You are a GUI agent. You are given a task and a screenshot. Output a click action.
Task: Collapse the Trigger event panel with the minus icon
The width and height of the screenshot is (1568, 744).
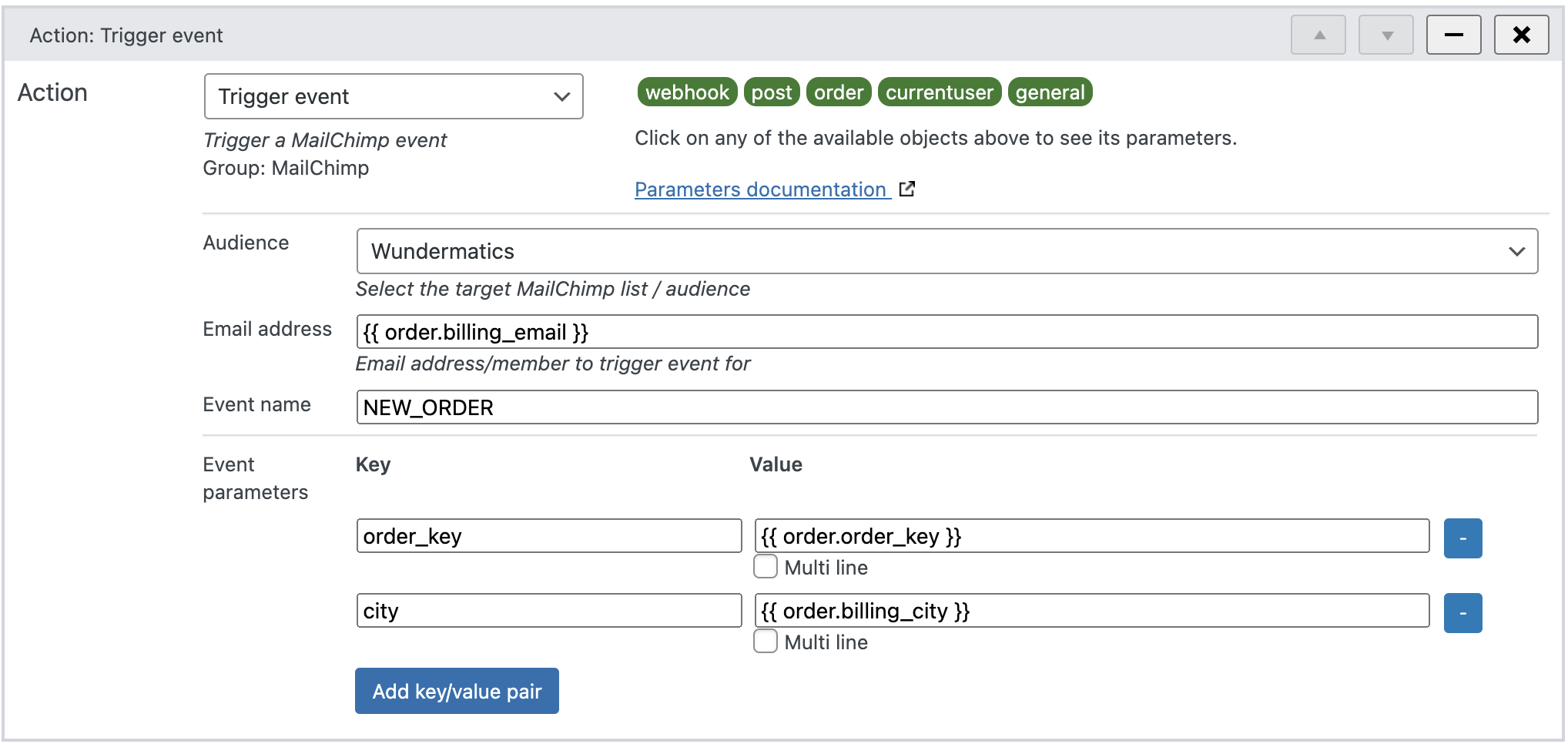click(1453, 35)
